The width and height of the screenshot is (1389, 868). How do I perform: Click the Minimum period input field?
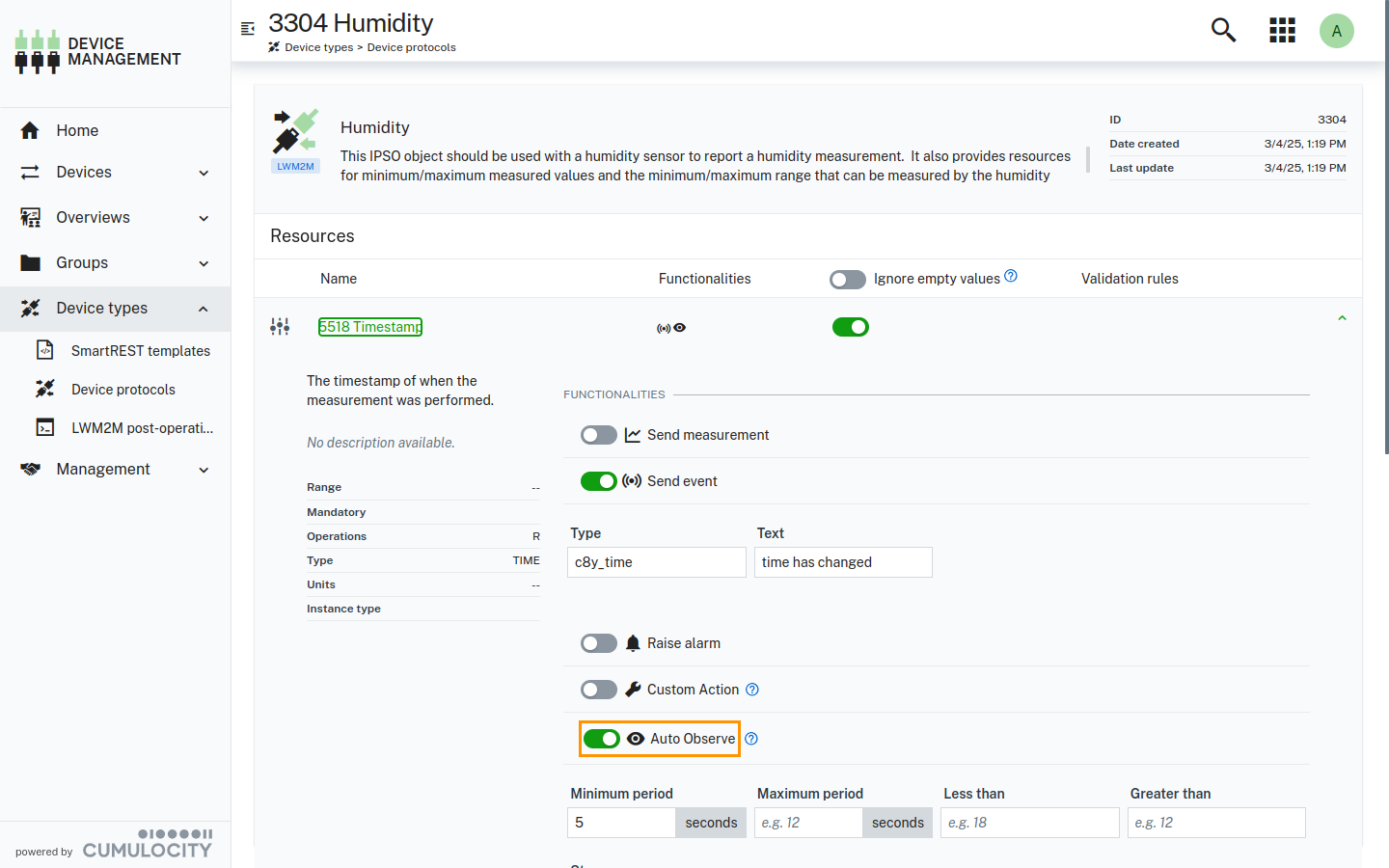[621, 823]
